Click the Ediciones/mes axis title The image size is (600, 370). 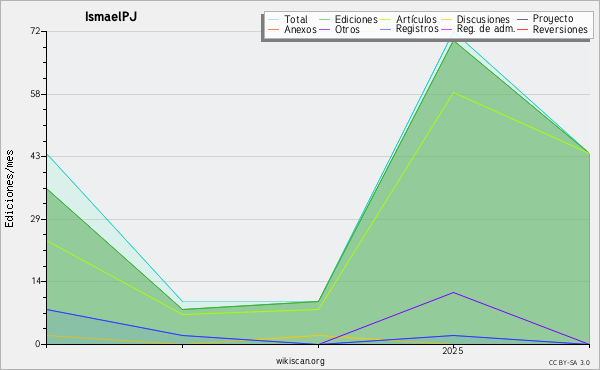[x=9, y=189]
